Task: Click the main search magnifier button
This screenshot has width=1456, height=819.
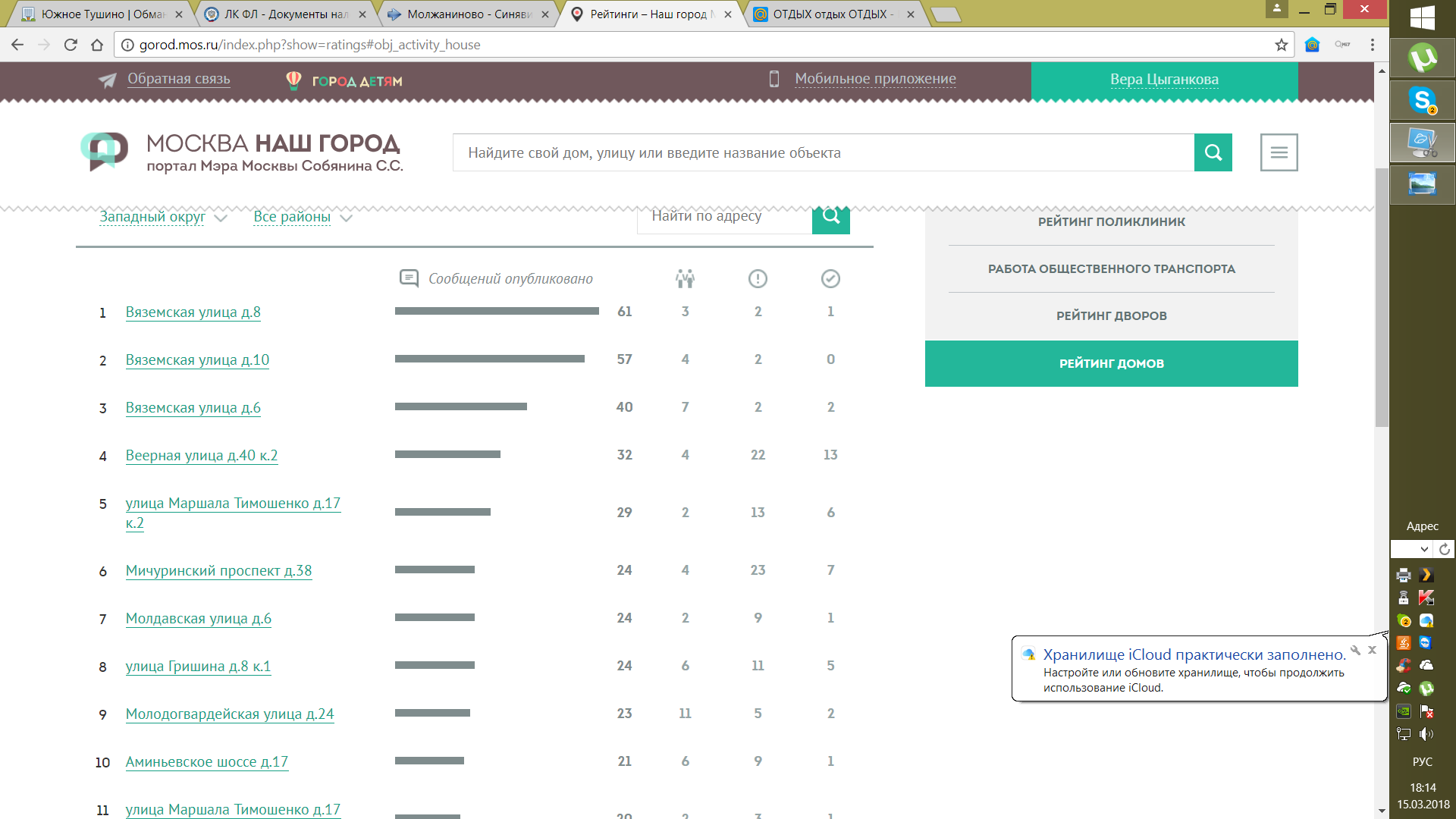Action: (x=1213, y=152)
